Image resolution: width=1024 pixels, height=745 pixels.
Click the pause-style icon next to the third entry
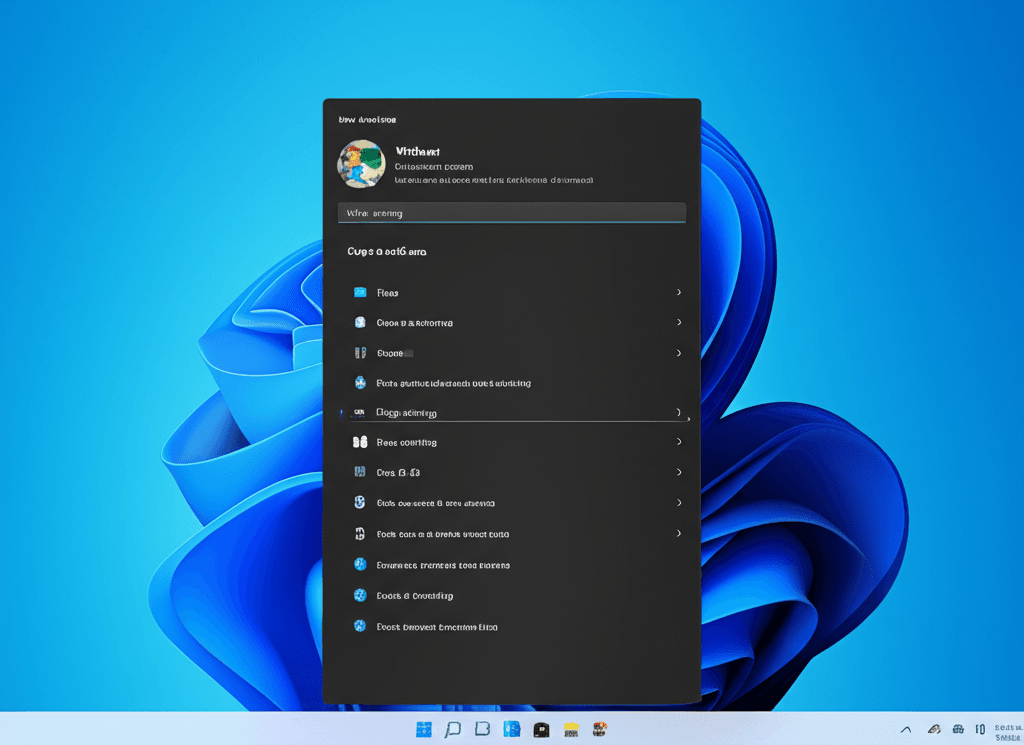(x=359, y=352)
